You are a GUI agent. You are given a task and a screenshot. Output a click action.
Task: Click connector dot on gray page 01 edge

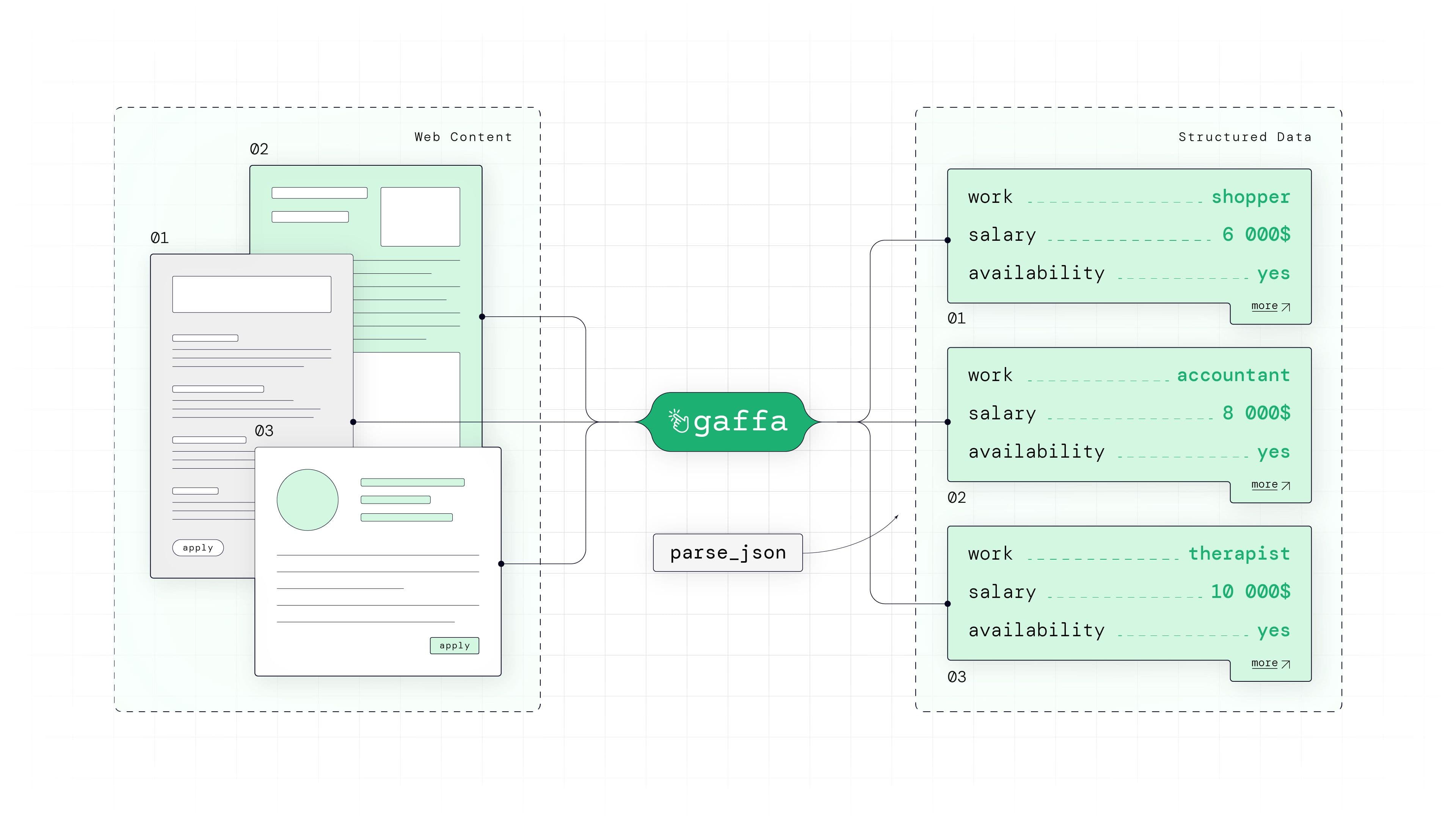[353, 422]
